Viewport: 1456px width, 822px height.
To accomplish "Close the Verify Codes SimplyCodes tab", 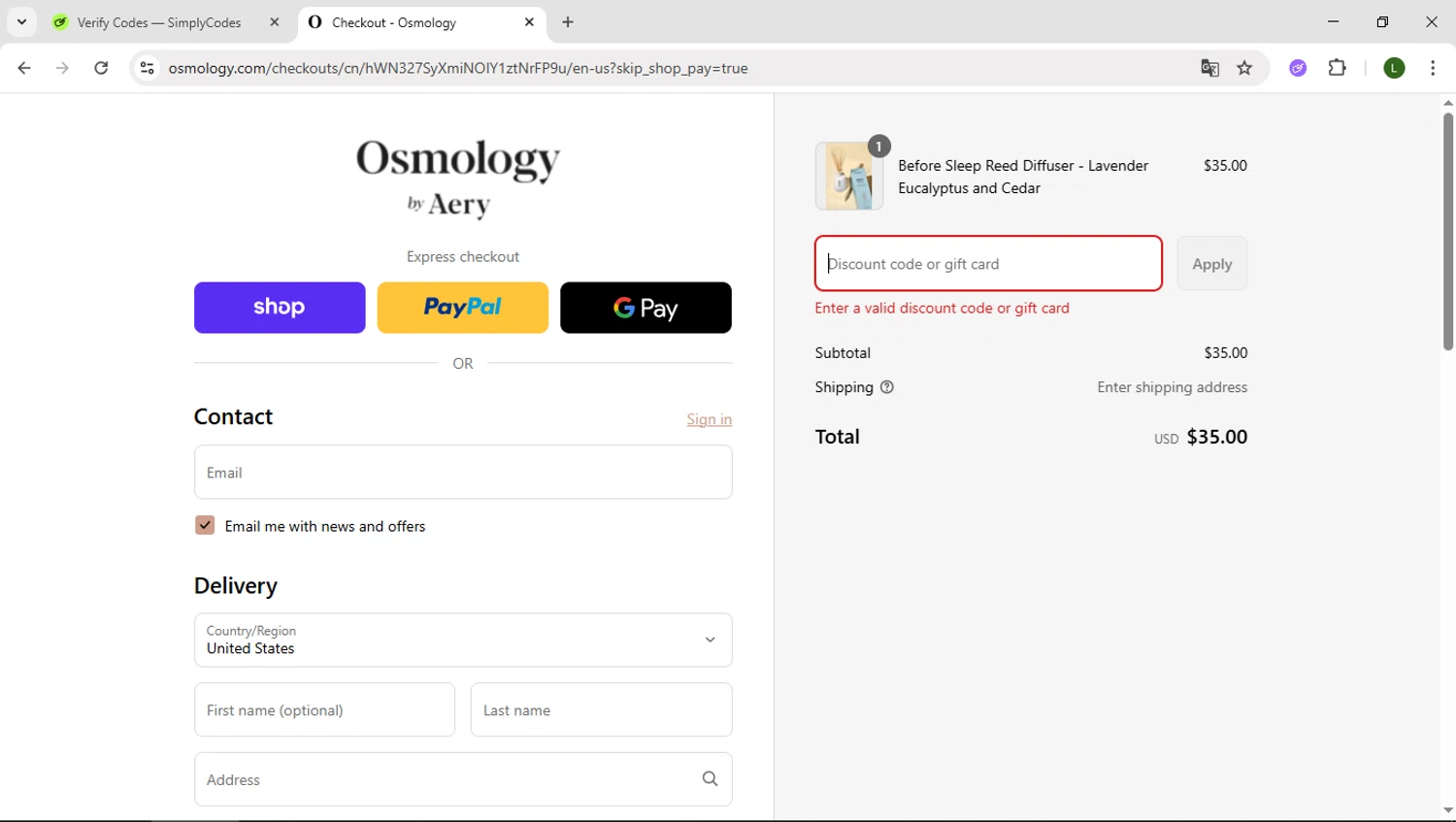I will (x=275, y=21).
